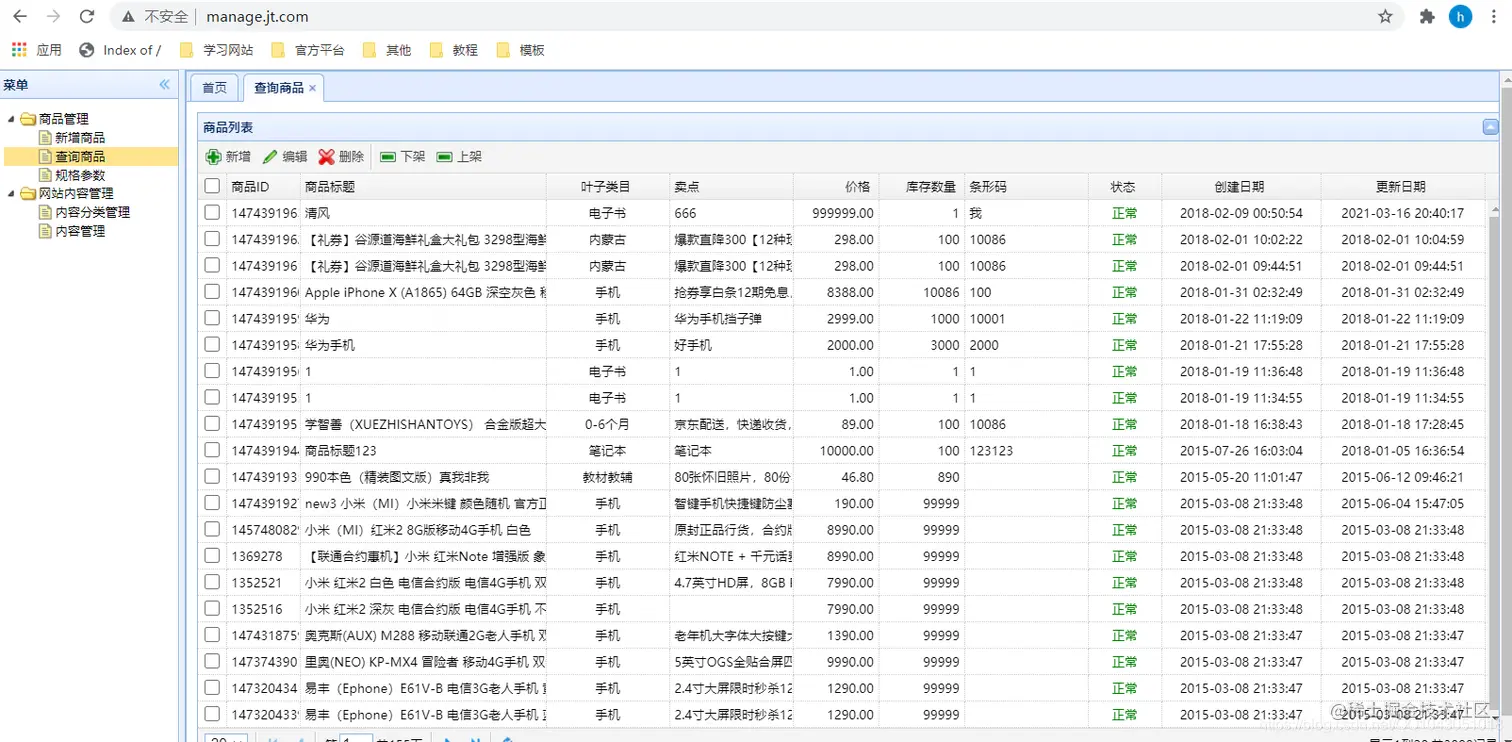The height and width of the screenshot is (742, 1512).
Task: Bookmark this page with the star icon
Action: 1385,16
